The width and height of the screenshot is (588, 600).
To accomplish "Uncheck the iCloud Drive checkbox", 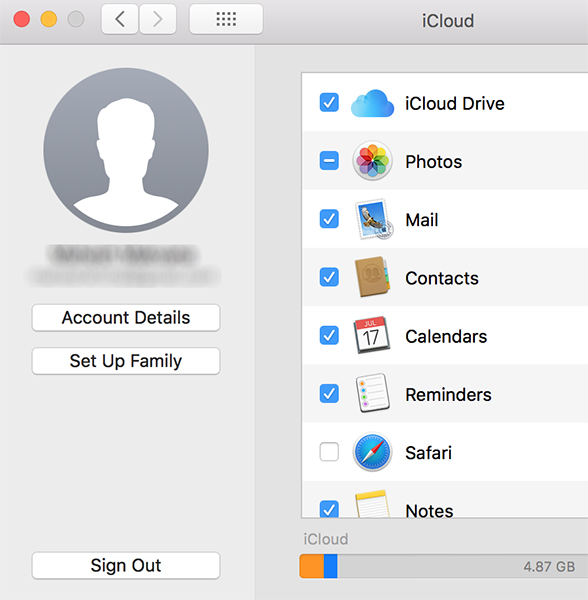I will 329,103.
